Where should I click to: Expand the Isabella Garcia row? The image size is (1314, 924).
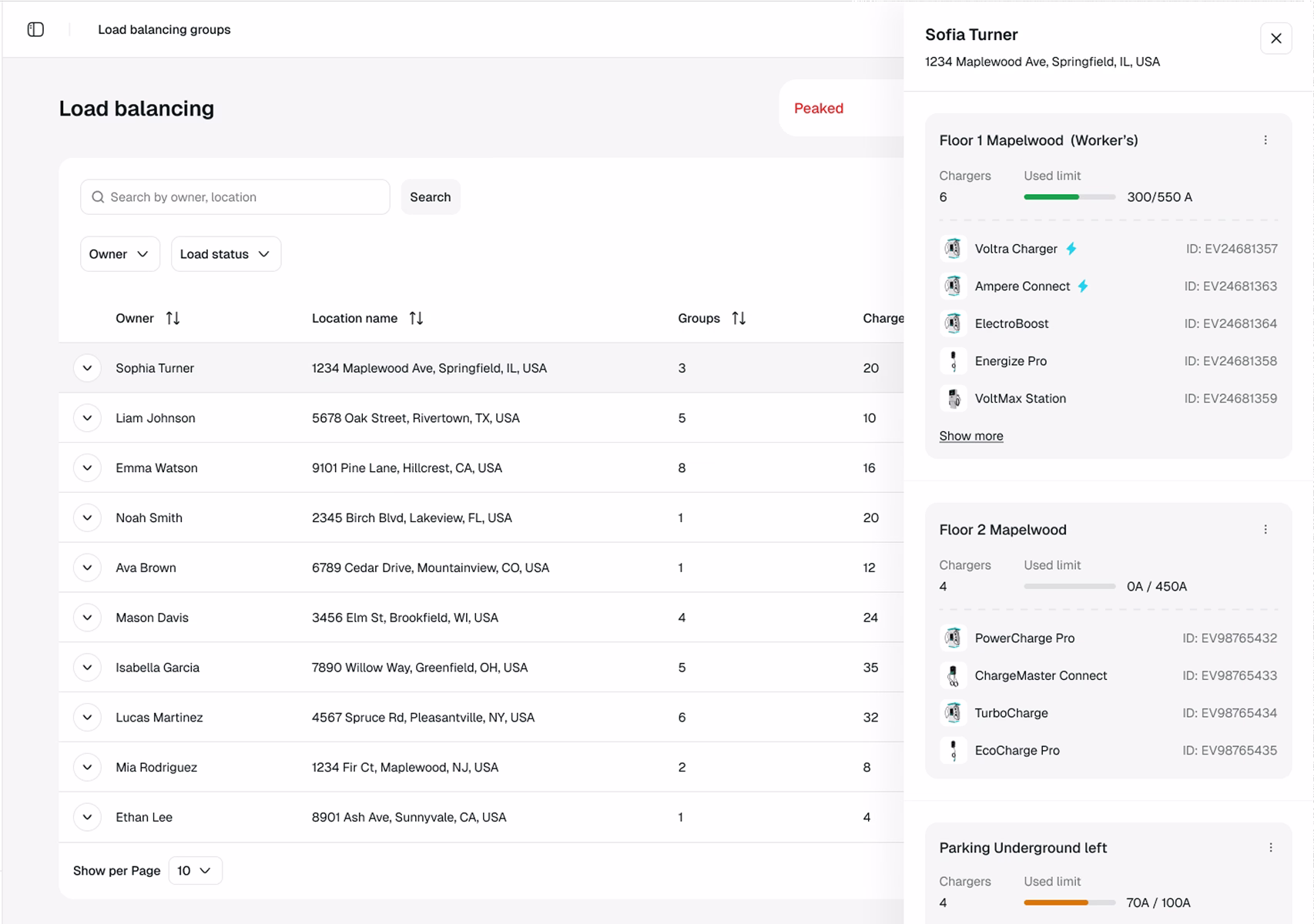[x=87, y=668]
